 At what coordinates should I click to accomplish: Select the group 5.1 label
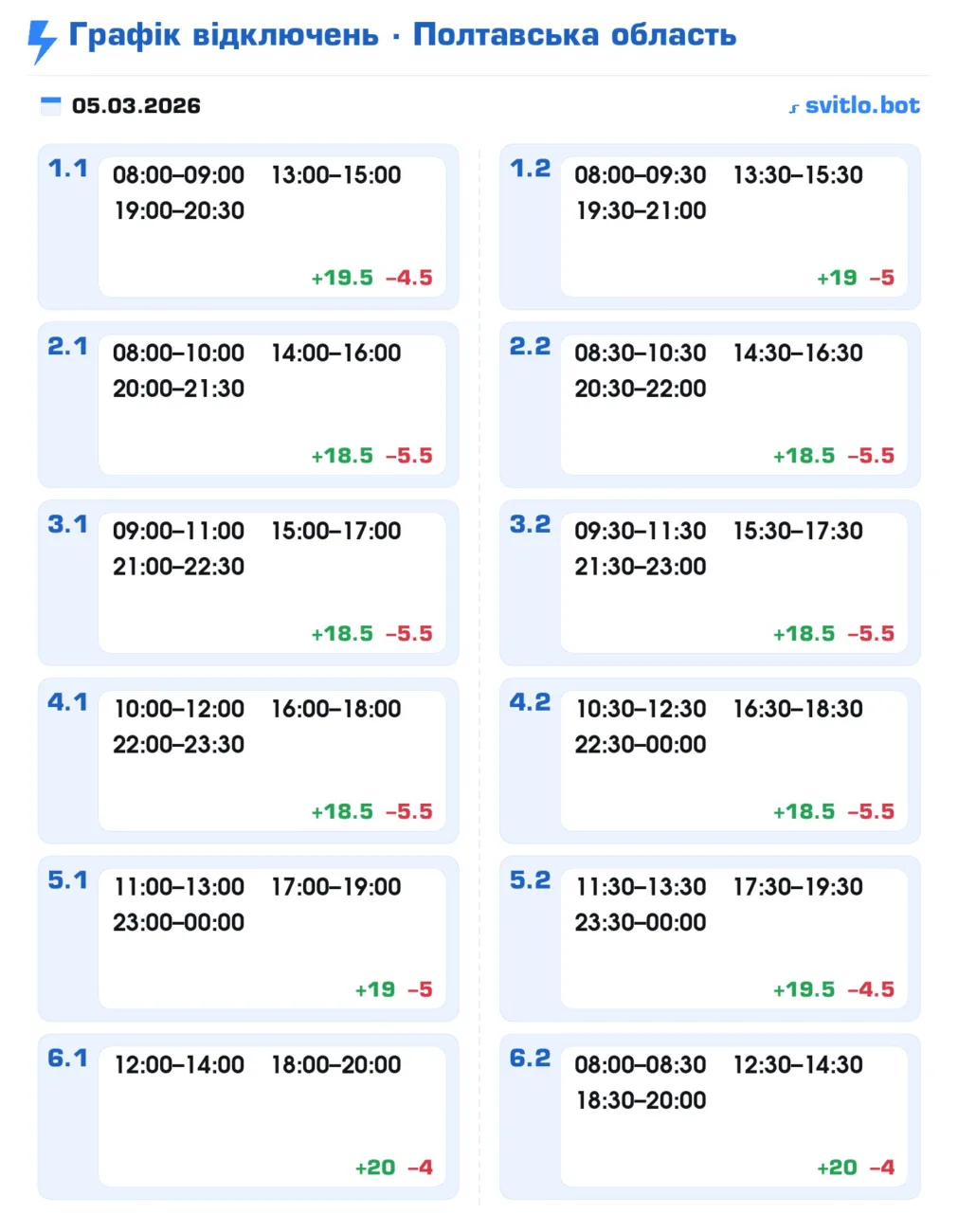click(x=67, y=880)
